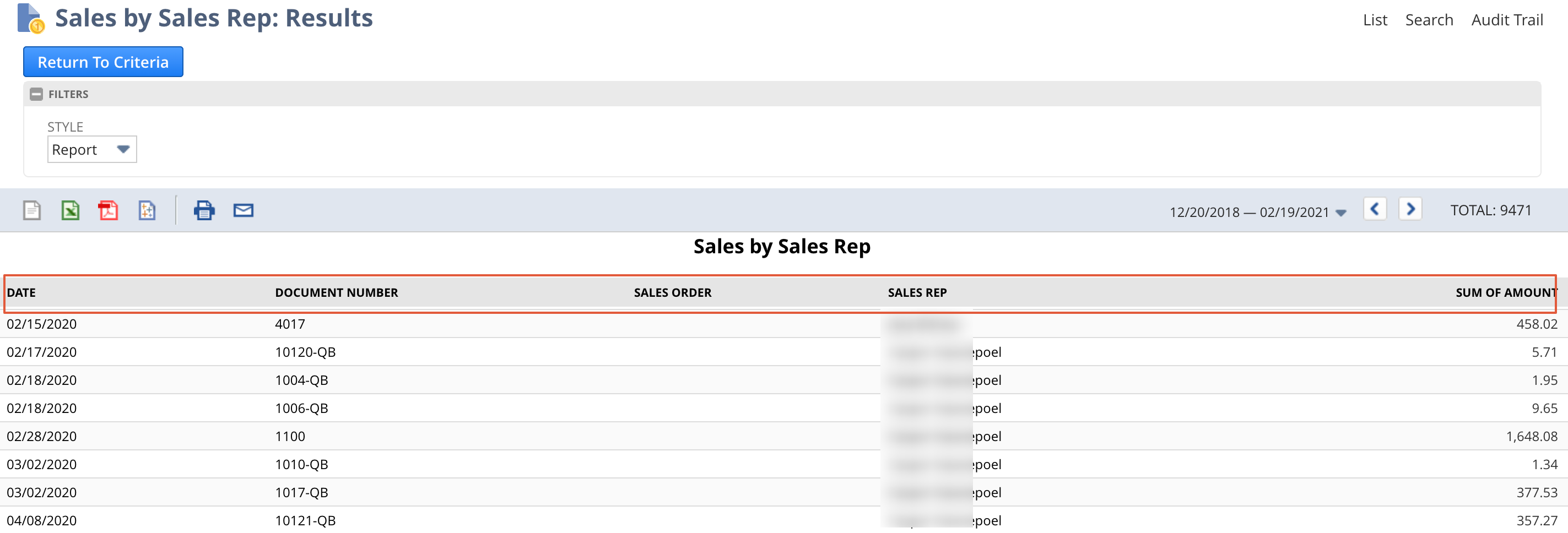This screenshot has width=1568, height=533.
Task: Sort by Sum of Amount column
Action: click(1505, 293)
